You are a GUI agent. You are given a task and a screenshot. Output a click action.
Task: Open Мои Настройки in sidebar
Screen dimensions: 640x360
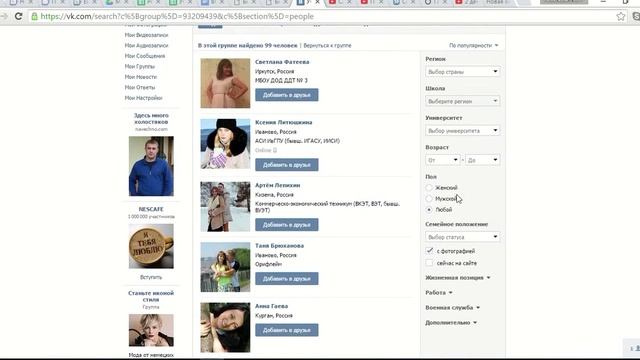click(143, 98)
